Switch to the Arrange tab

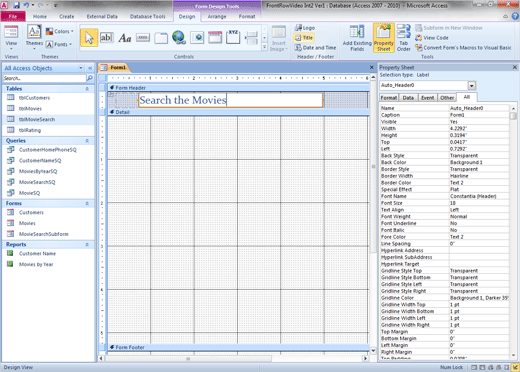point(217,16)
